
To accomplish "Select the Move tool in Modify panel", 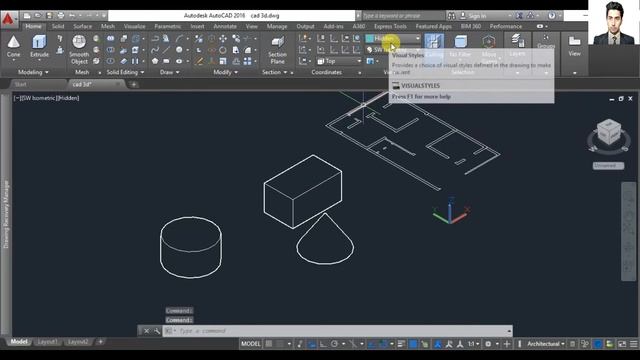I will 223,38.
